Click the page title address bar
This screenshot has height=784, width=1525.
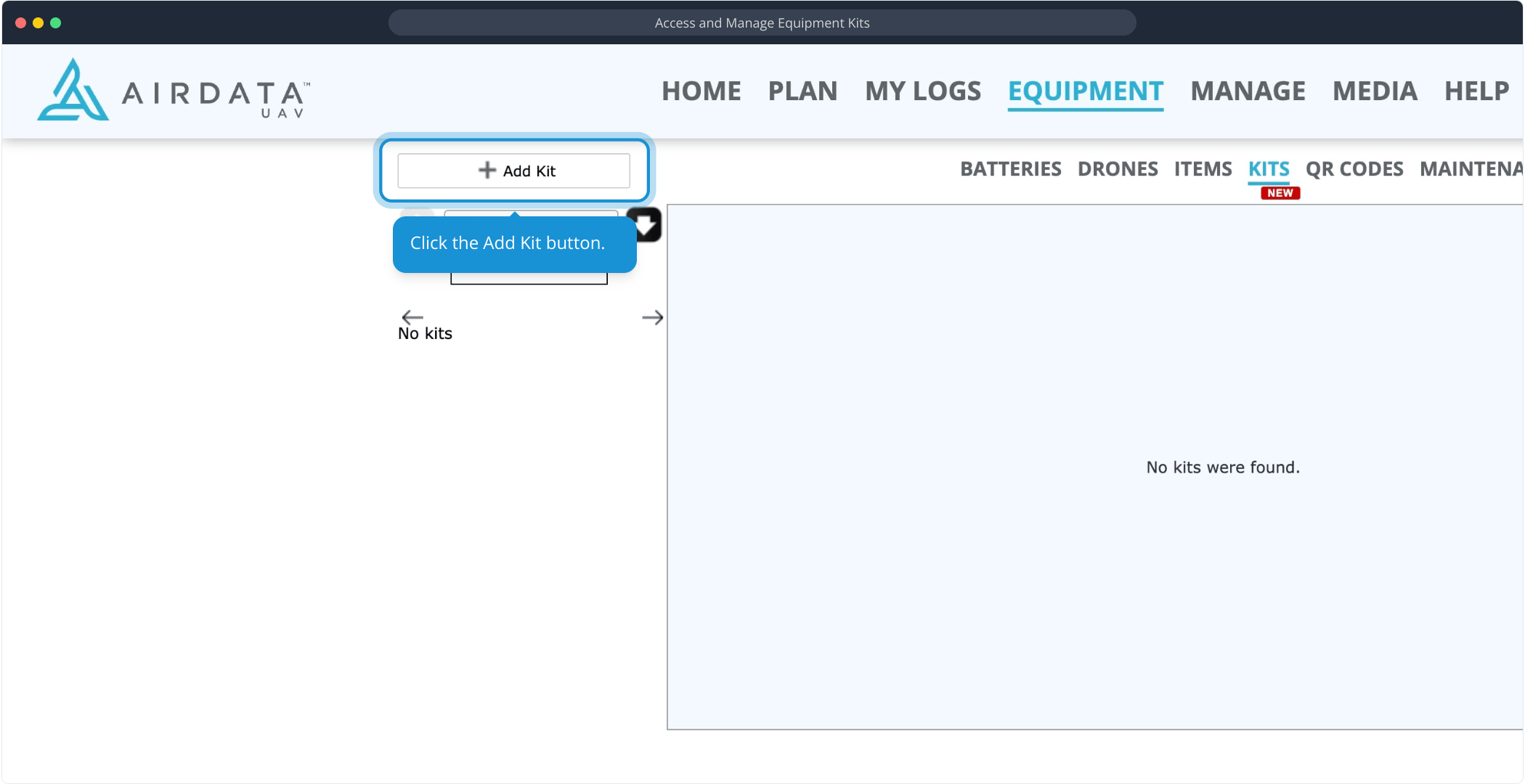point(762,23)
